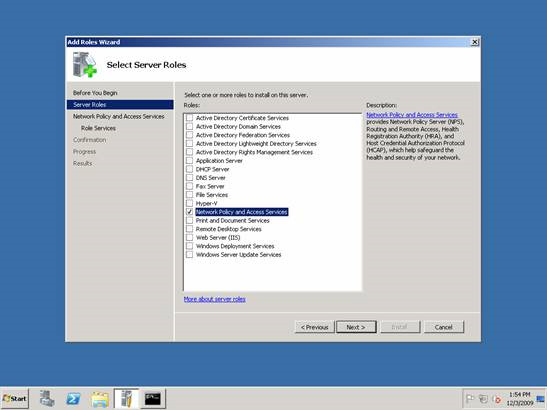Select the Hyper-V role label
Screen dimensions: 547x410
pyautogui.click(x=207, y=203)
